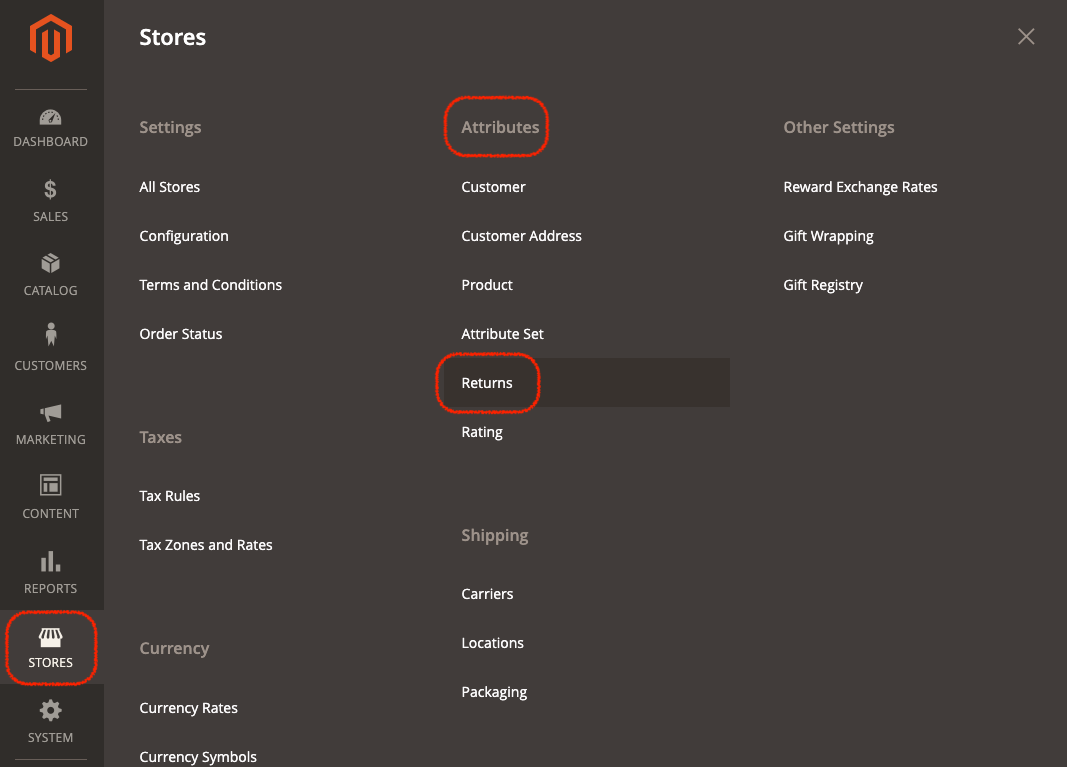Open All Stores settings link
The width and height of the screenshot is (1067, 767).
tap(170, 187)
